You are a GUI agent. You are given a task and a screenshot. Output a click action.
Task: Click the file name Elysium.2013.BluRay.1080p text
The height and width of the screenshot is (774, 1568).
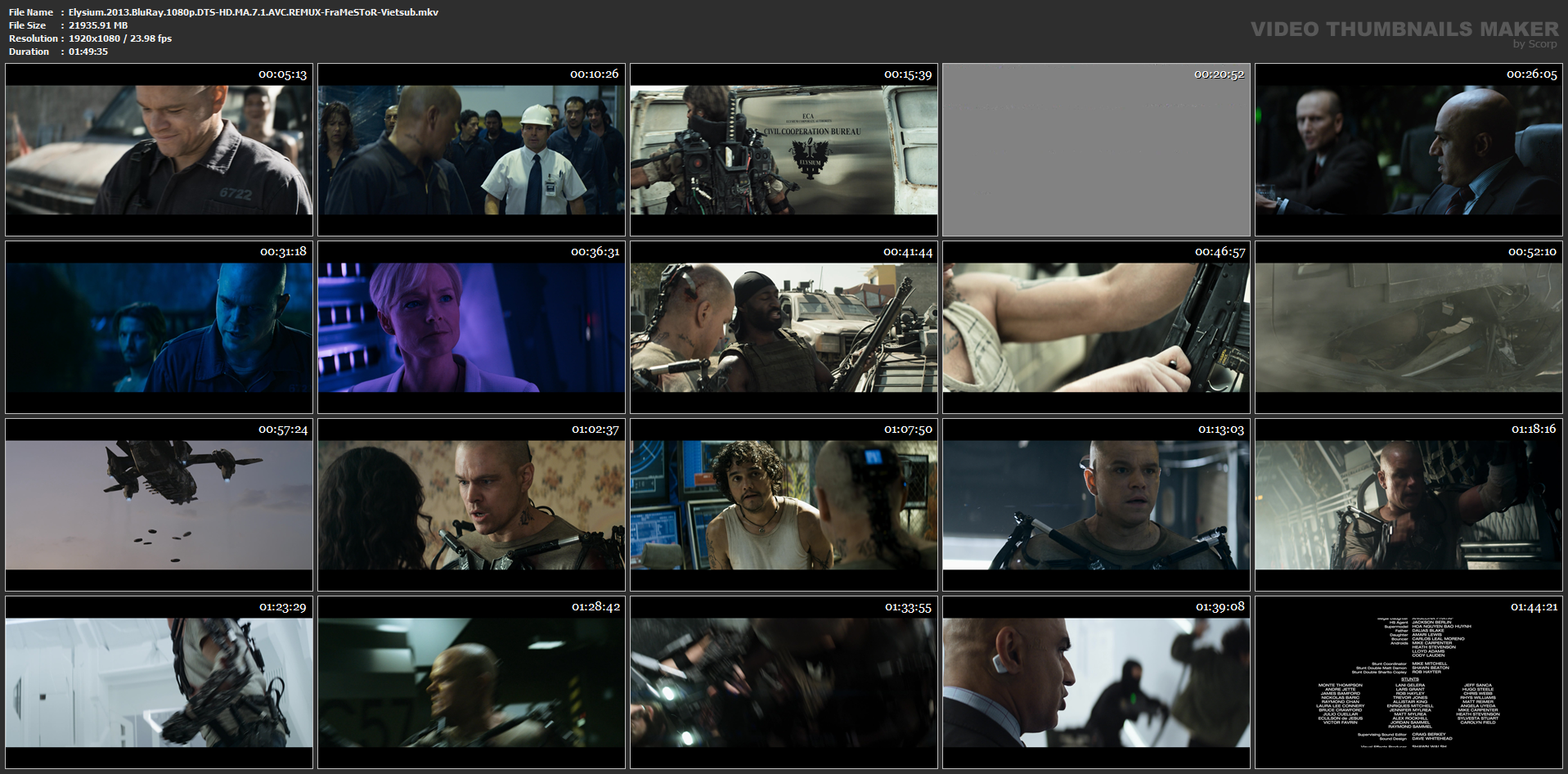[x=254, y=12]
